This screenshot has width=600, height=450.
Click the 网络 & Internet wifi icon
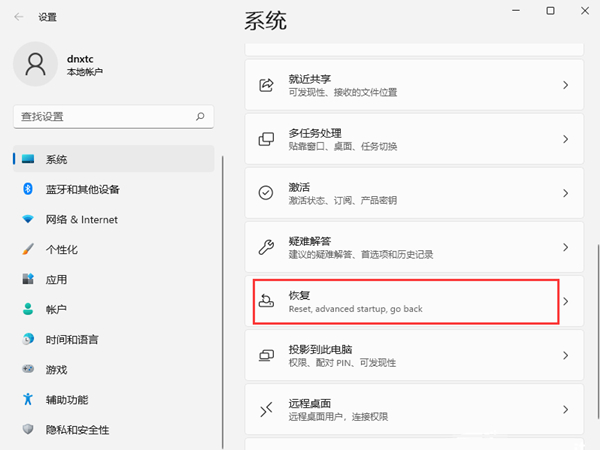coord(28,219)
